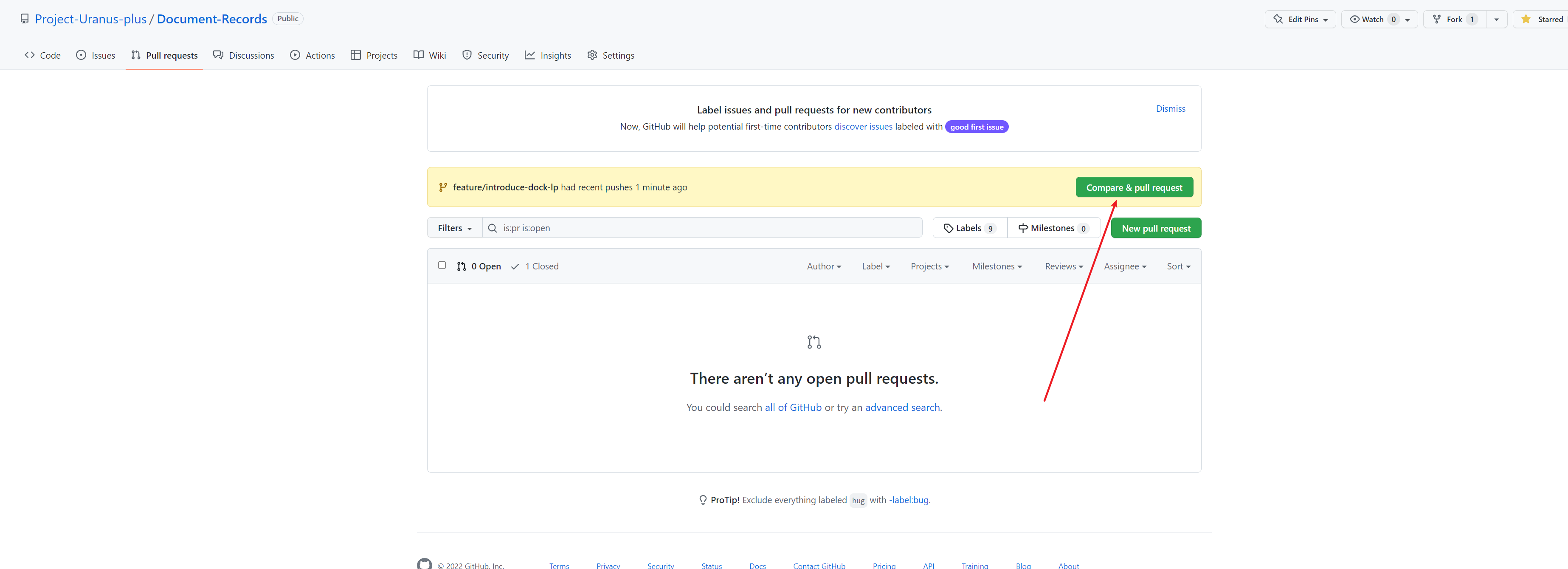The height and width of the screenshot is (569, 1568).
Task: Switch to the Issues tab
Action: click(96, 55)
